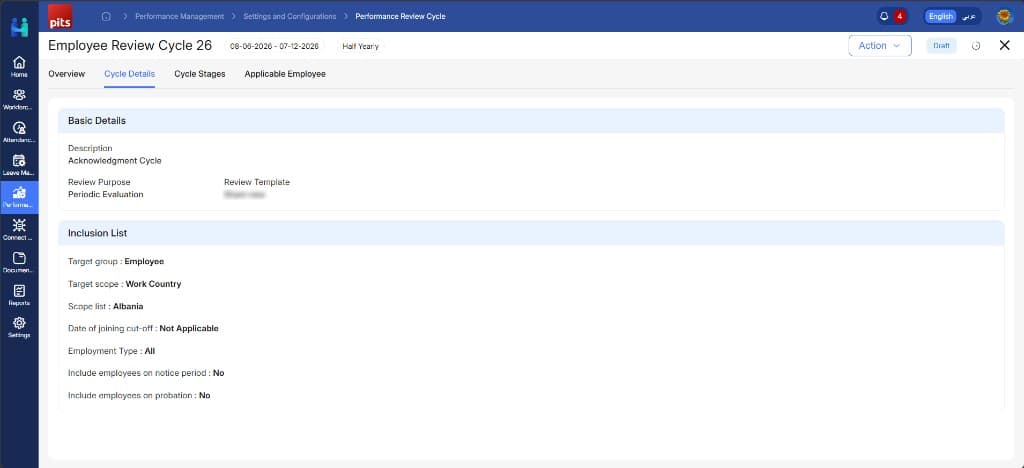Click the notifications bell icon

point(884,16)
